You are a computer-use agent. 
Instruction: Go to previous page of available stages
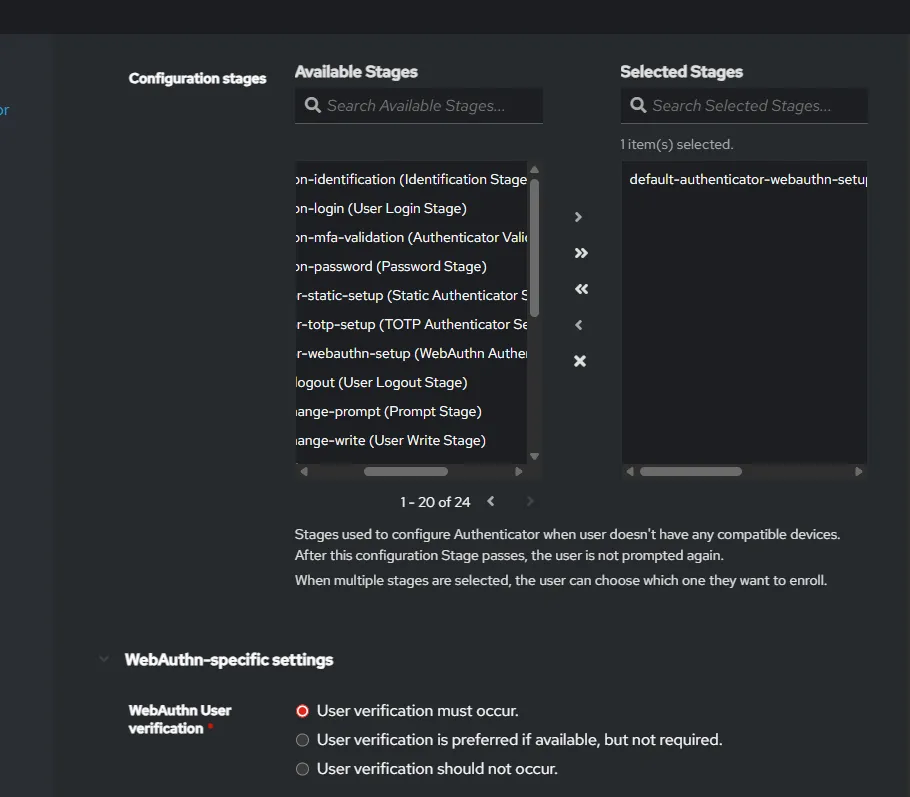point(491,501)
